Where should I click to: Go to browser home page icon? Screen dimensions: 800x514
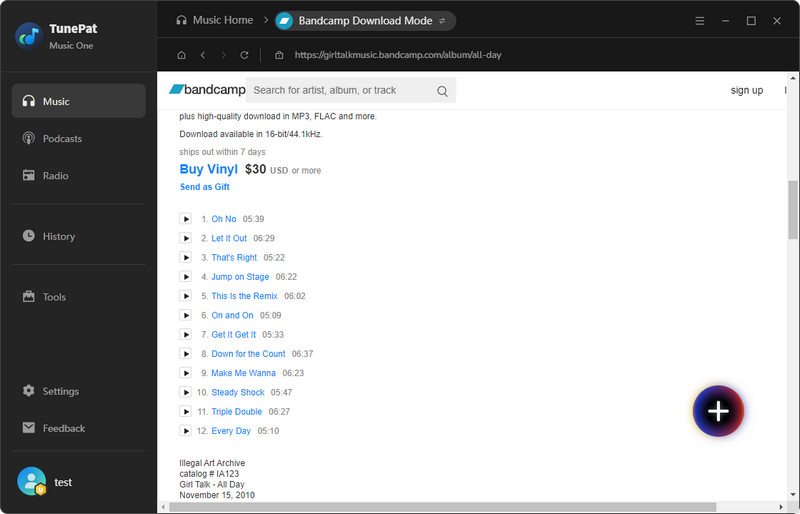pos(181,55)
